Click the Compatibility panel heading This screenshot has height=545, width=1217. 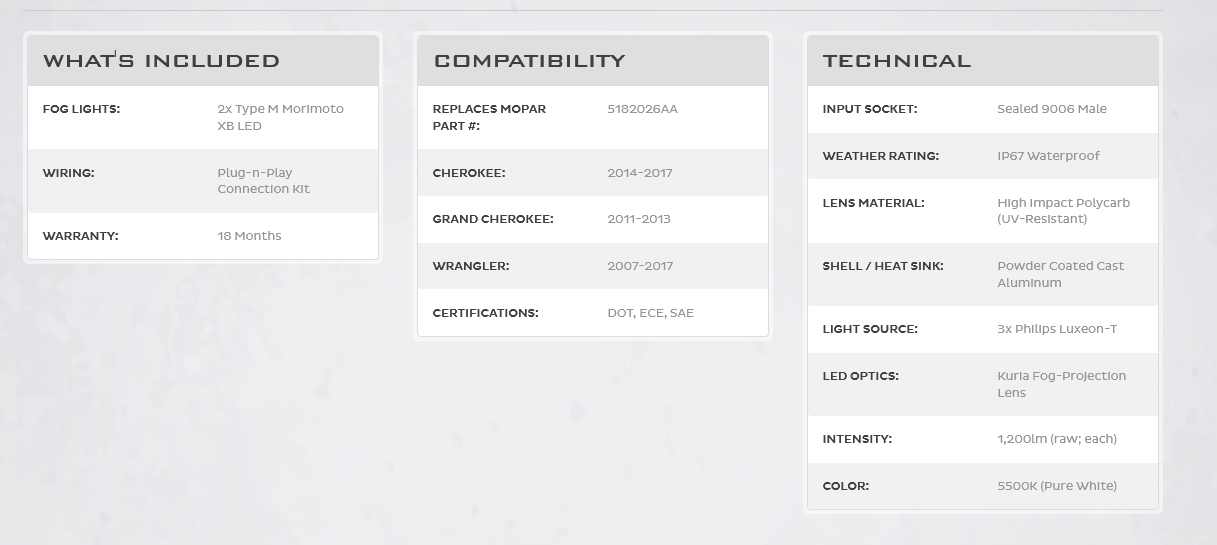(529, 61)
